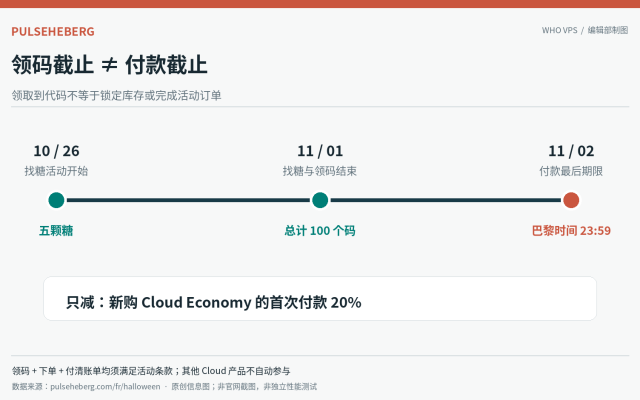Click the 'WHO VPS / 编辑部制图' header label
The width and height of the screenshot is (640, 400).
[585, 30]
